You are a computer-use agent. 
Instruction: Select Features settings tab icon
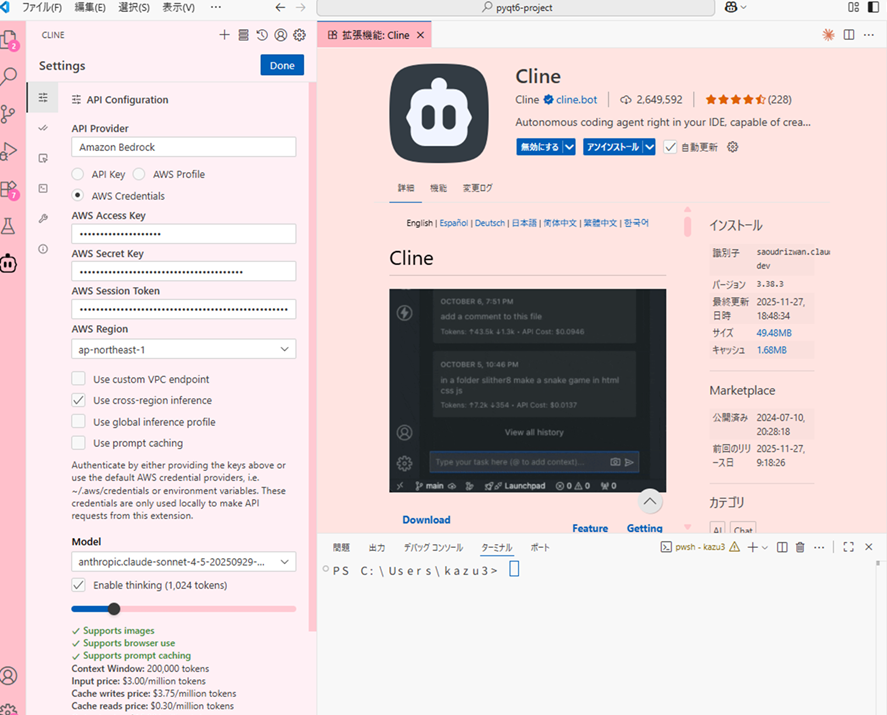(43, 128)
